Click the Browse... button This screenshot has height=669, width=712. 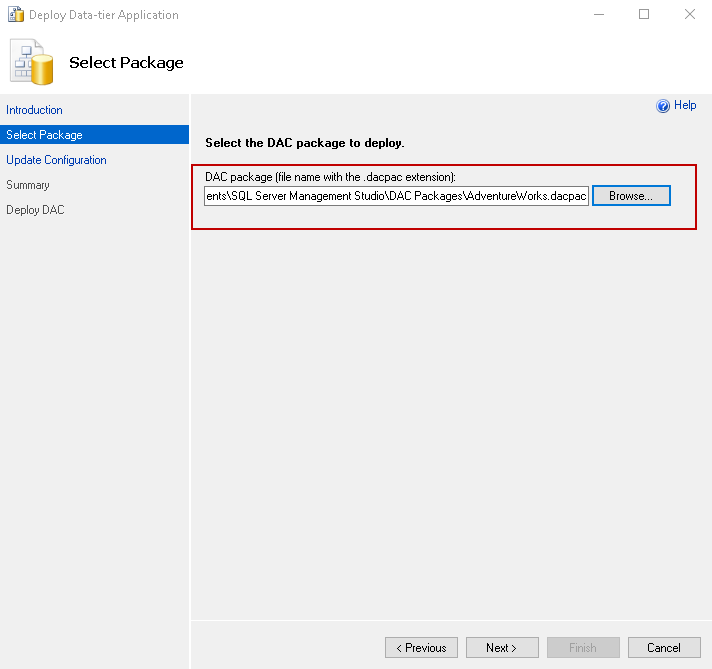[x=631, y=196]
